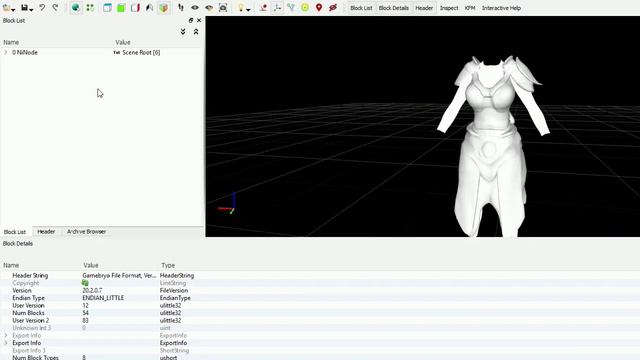The image size is (640, 360).
Task: Select the Unknown Int 3 row
Action: coord(320,328)
